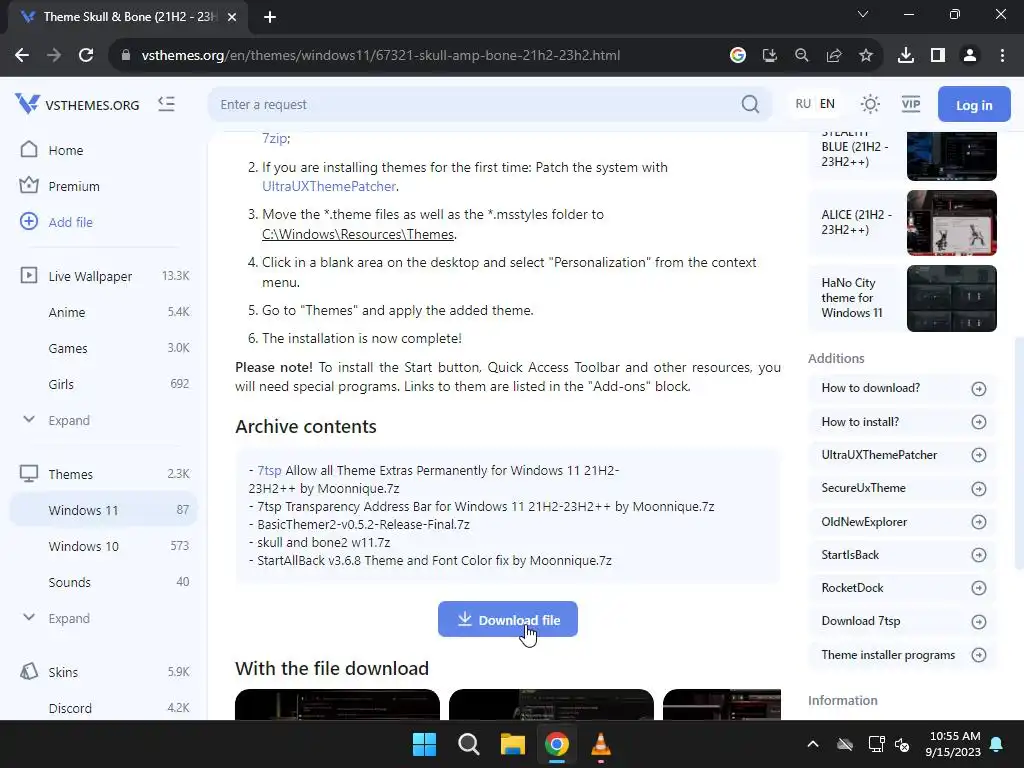Open taskbar Search

[469, 744]
